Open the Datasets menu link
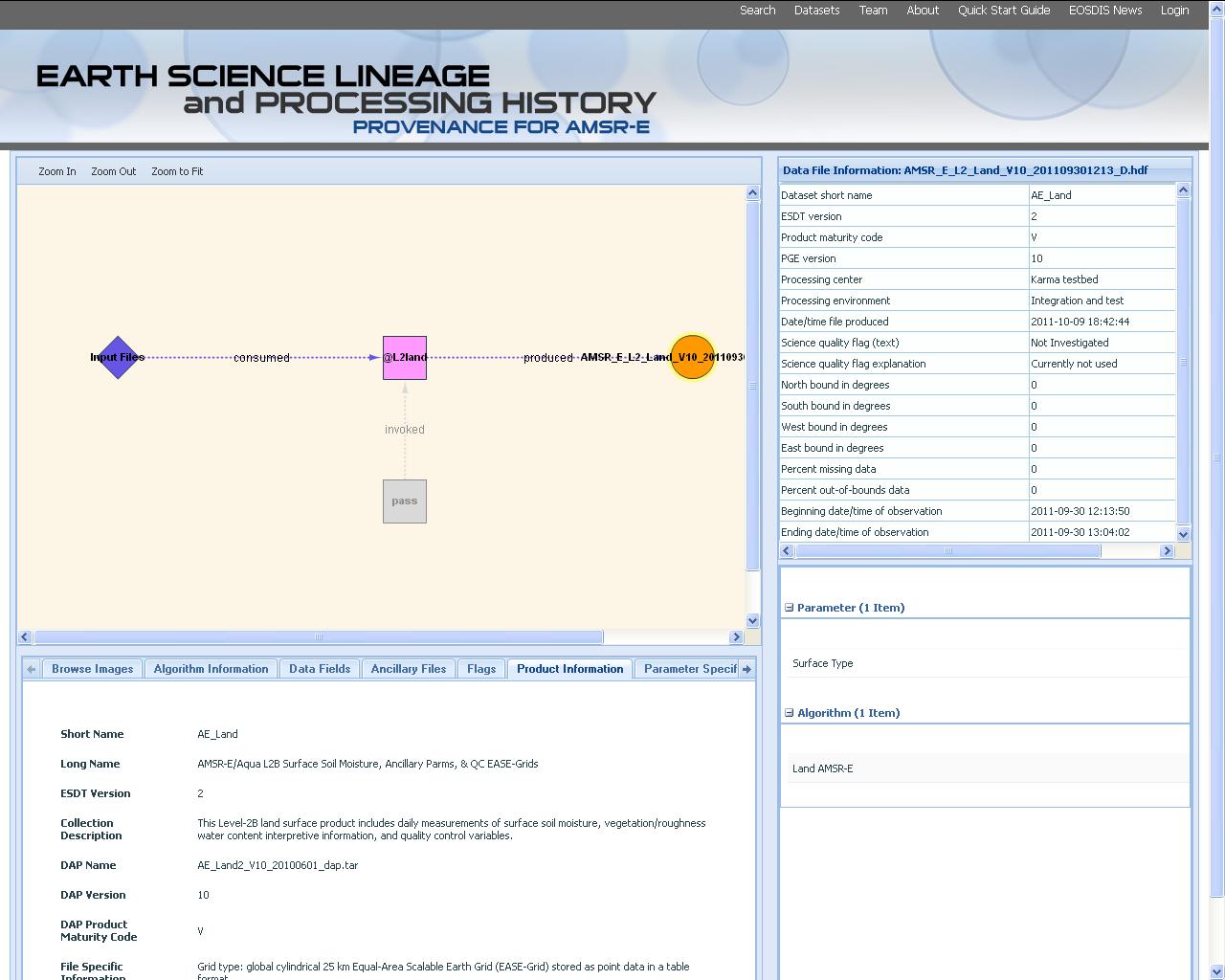1225x980 pixels. [x=817, y=11]
